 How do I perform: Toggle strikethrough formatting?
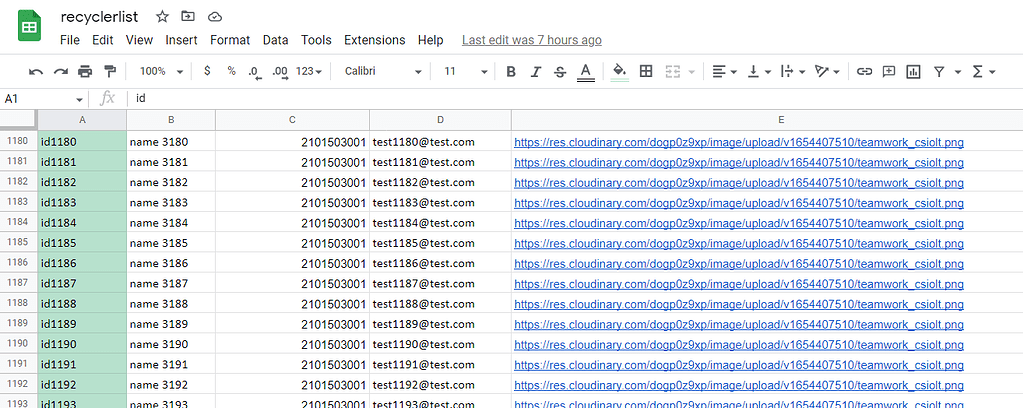560,72
